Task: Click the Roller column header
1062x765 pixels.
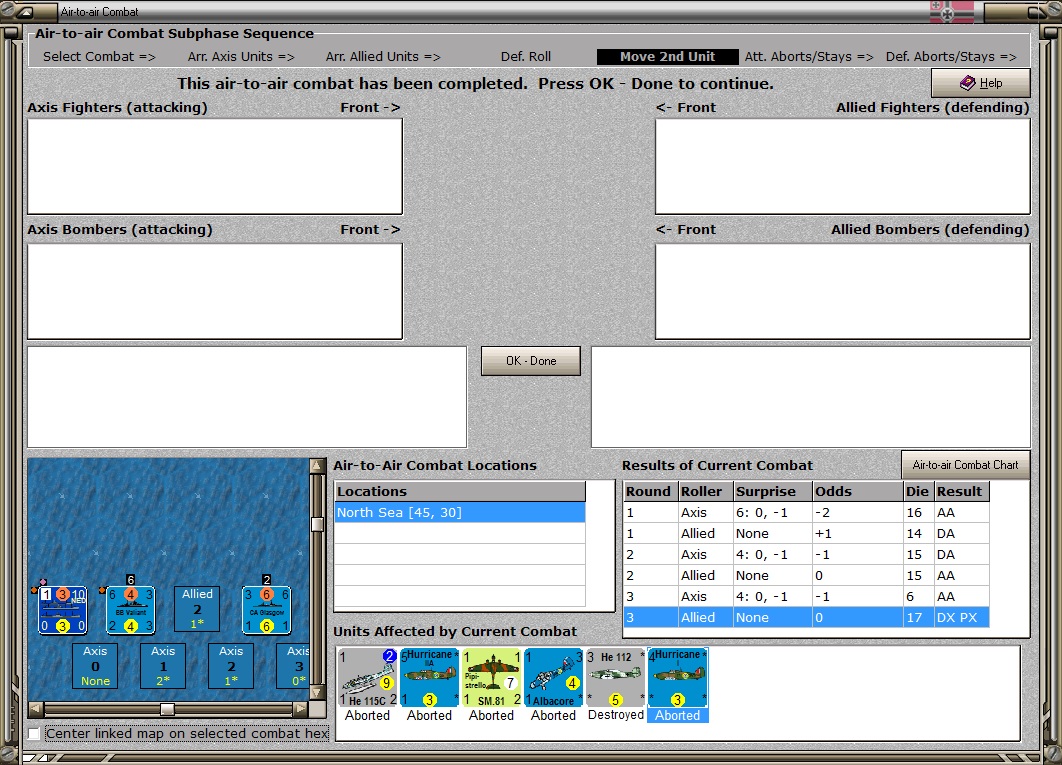Action: click(706, 491)
